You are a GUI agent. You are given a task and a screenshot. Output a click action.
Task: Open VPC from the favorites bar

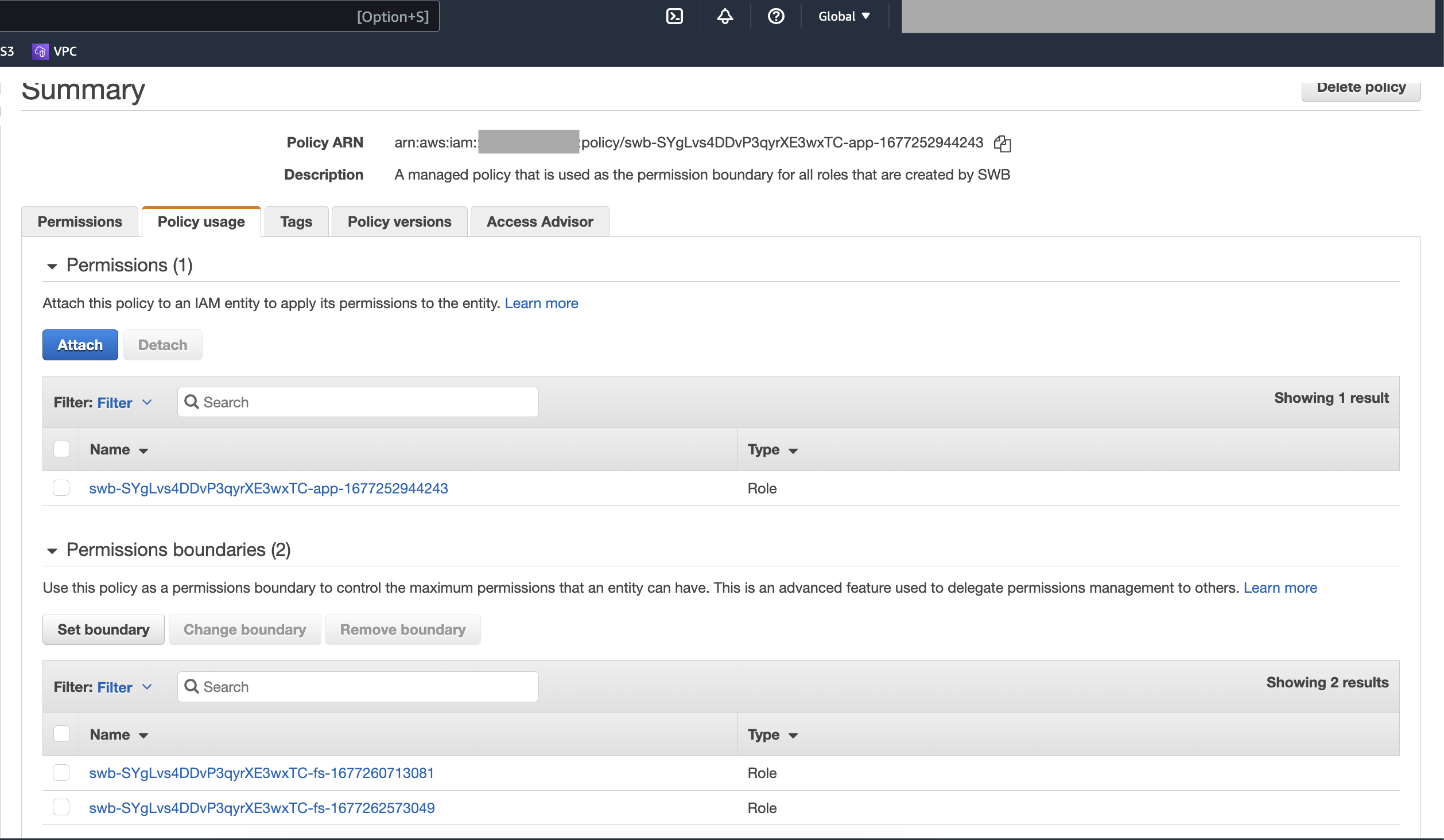65,51
